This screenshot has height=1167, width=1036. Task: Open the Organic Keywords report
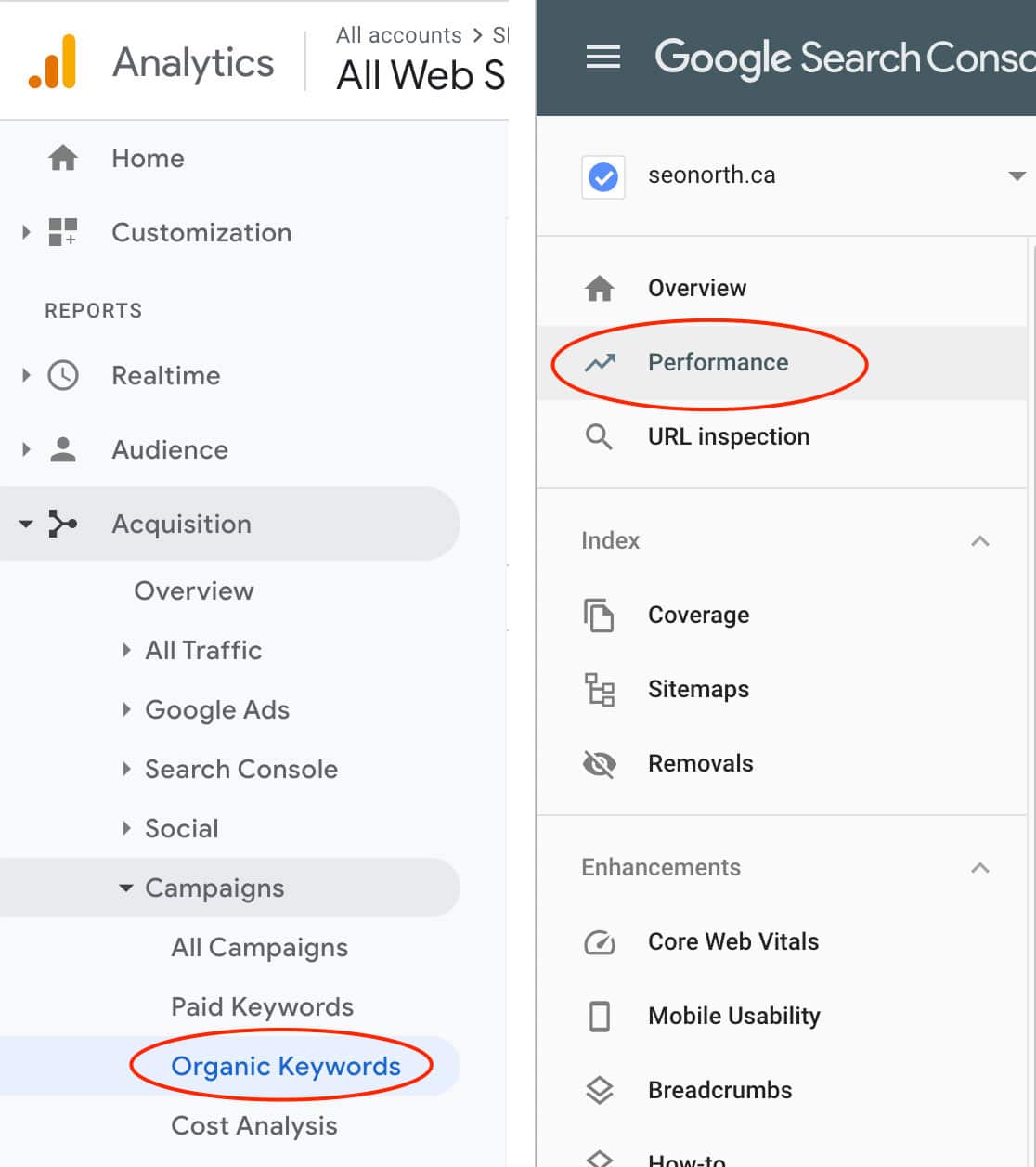286,1066
